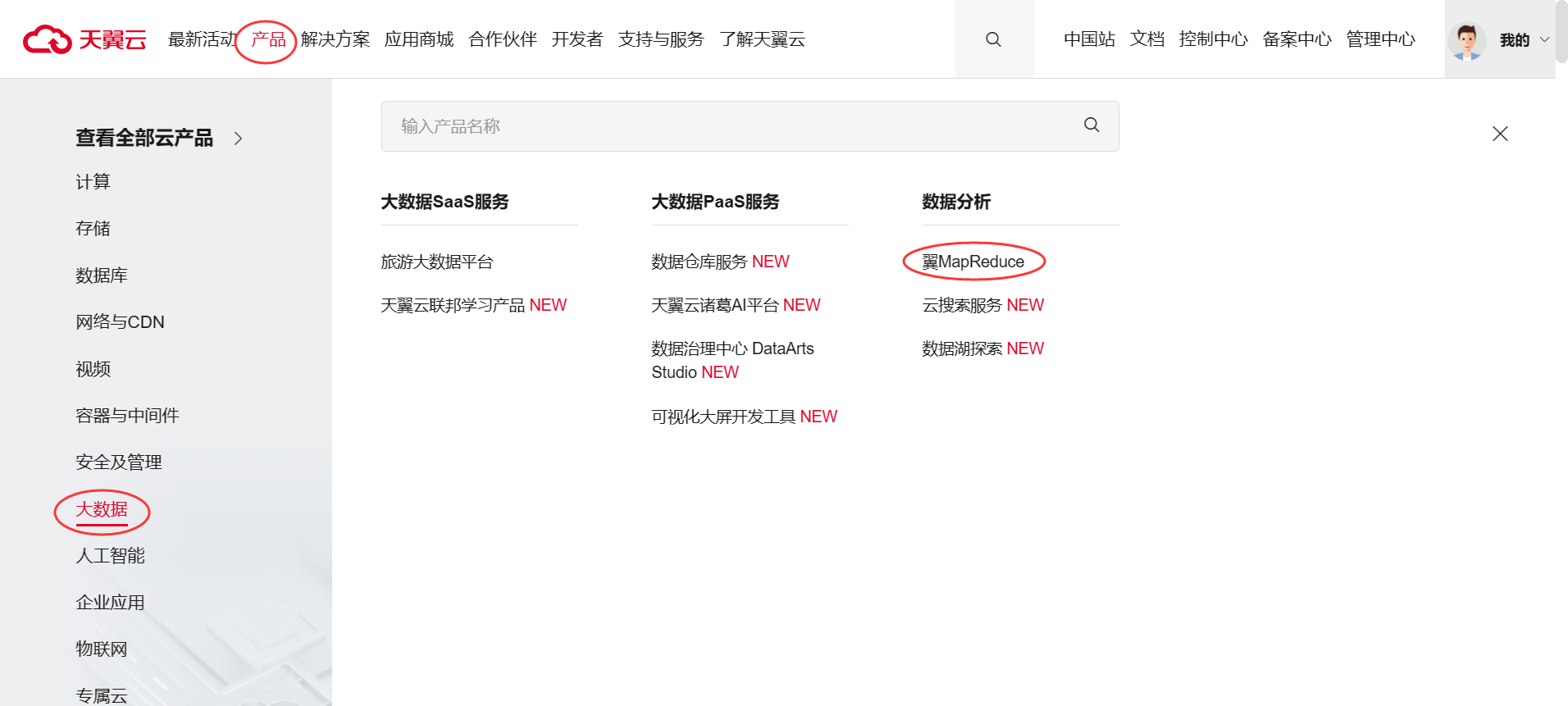Select 大数据 category in sidebar

coord(102,509)
